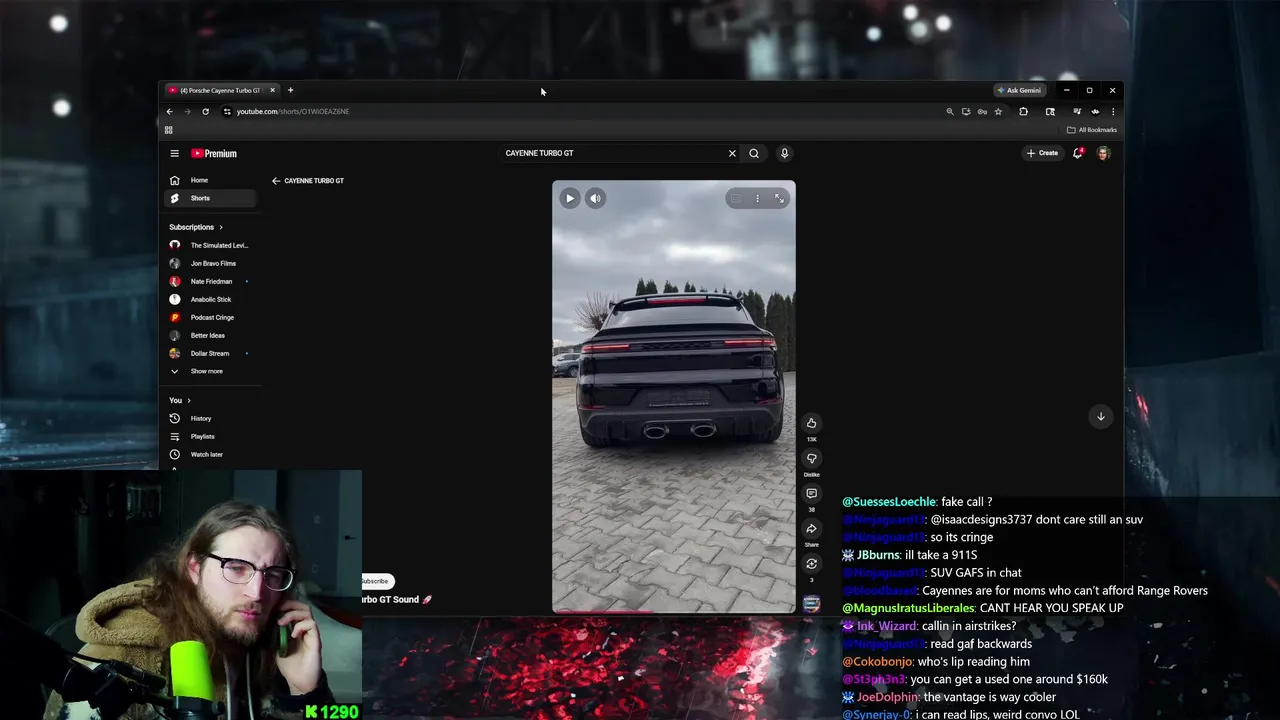The image size is (1280, 720).
Task: Open saved passwords key icon
Action: pyautogui.click(x=982, y=112)
